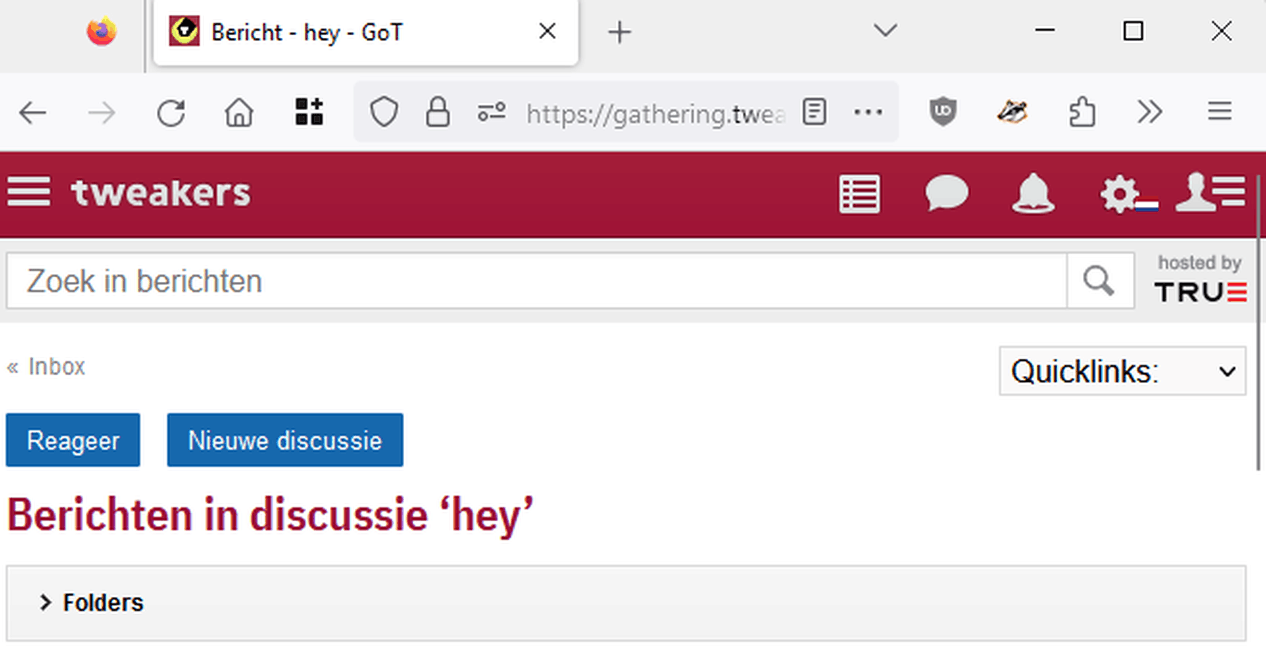Click the Nieuwe discussie button
The image size is (1266, 659).
[x=285, y=440]
